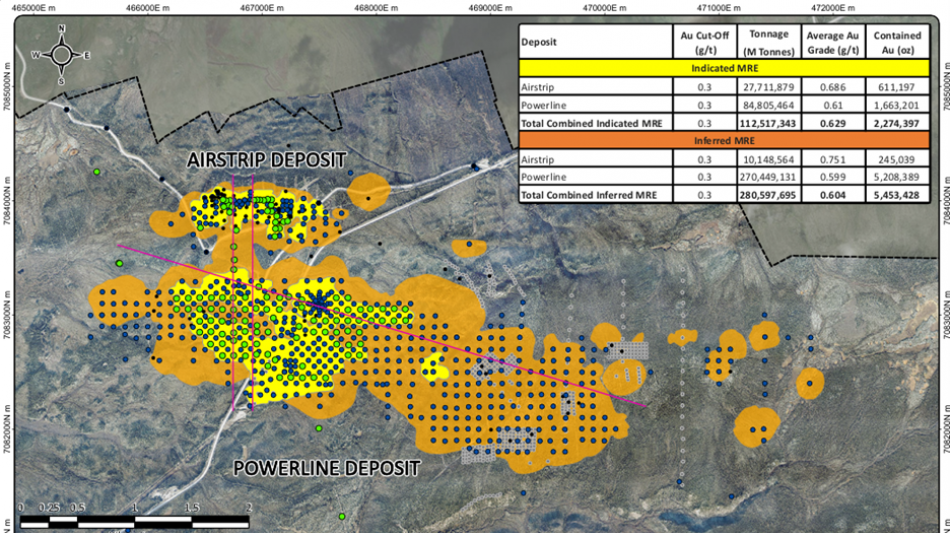Click the Au Cut-Off (g/t) column header
The width and height of the screenshot is (950, 533).
(704, 42)
